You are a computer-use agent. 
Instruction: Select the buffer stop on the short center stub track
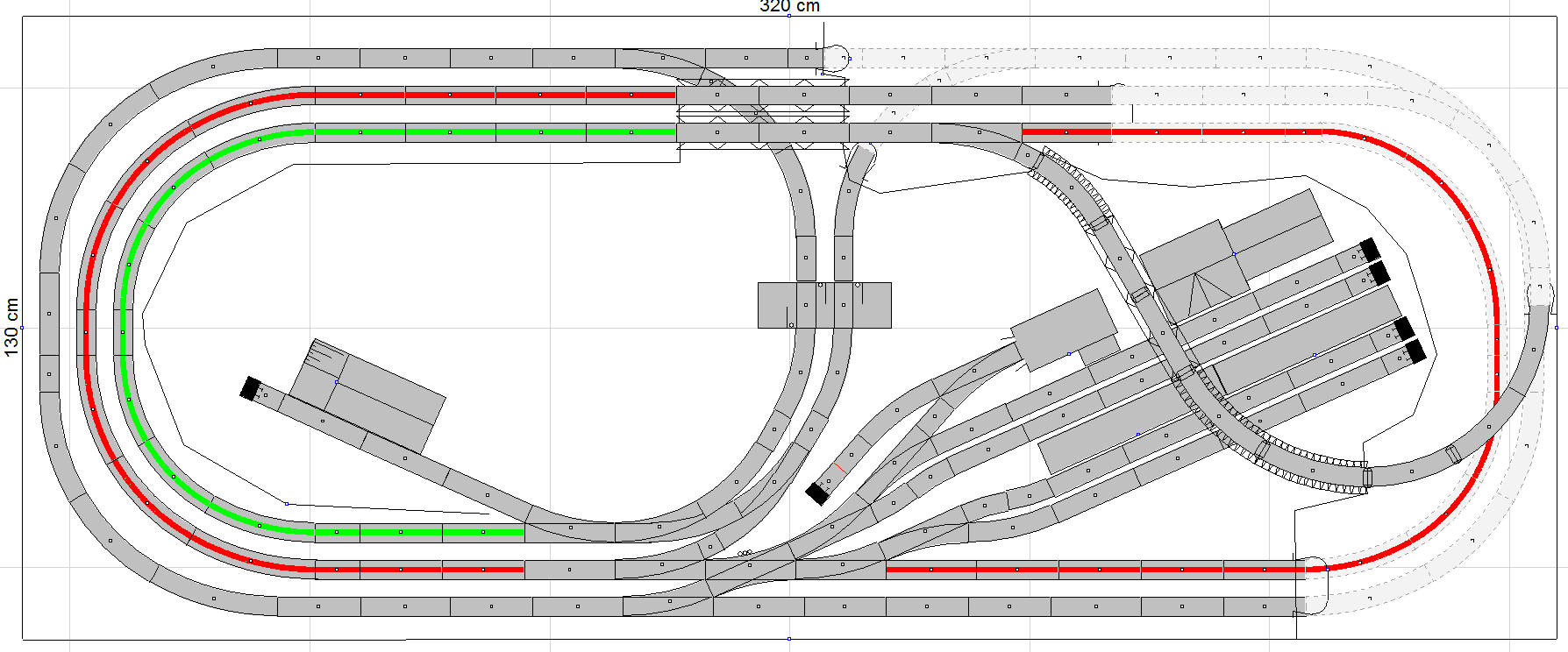817,493
